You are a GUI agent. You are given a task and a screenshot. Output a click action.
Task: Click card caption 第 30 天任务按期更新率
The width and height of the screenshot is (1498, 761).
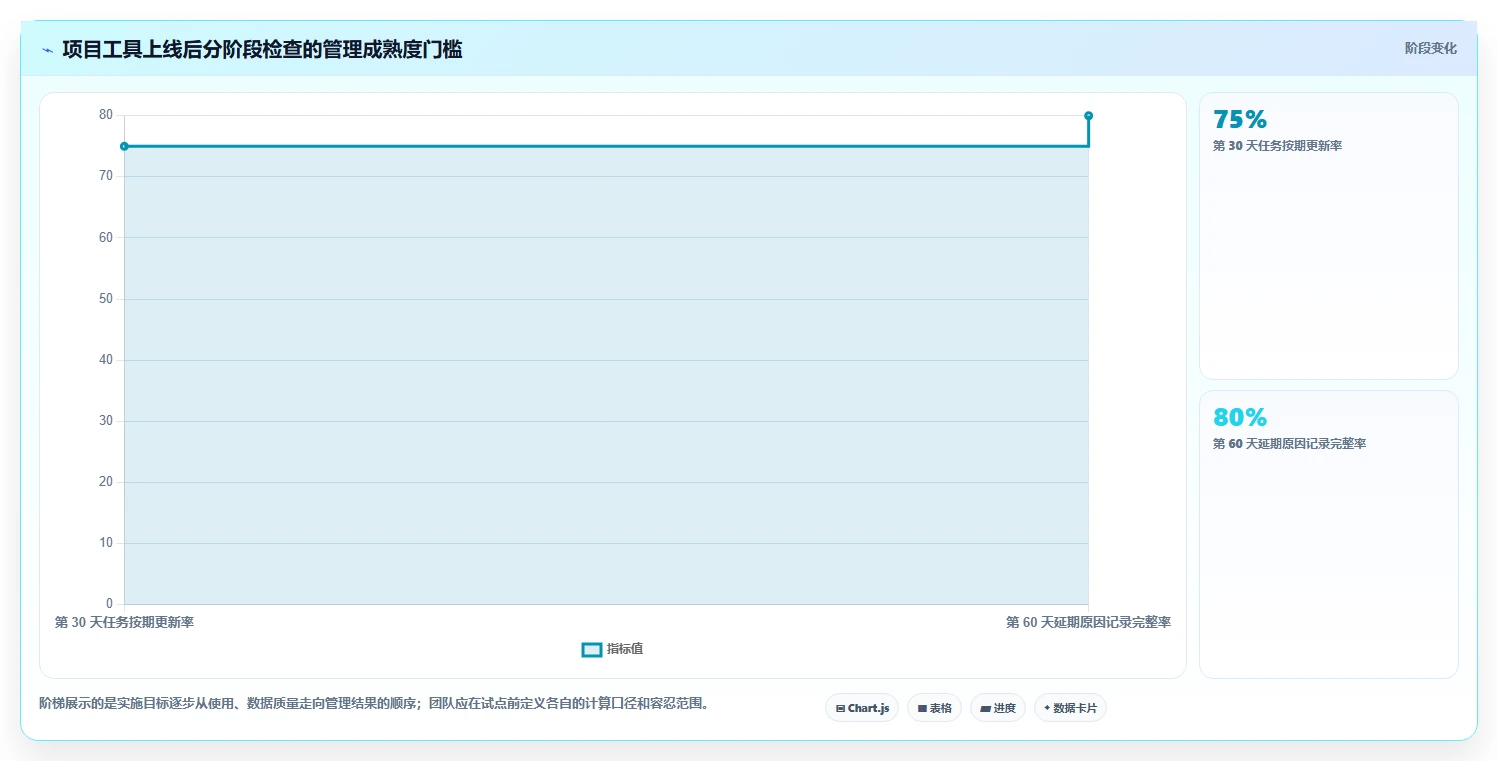(x=1277, y=146)
